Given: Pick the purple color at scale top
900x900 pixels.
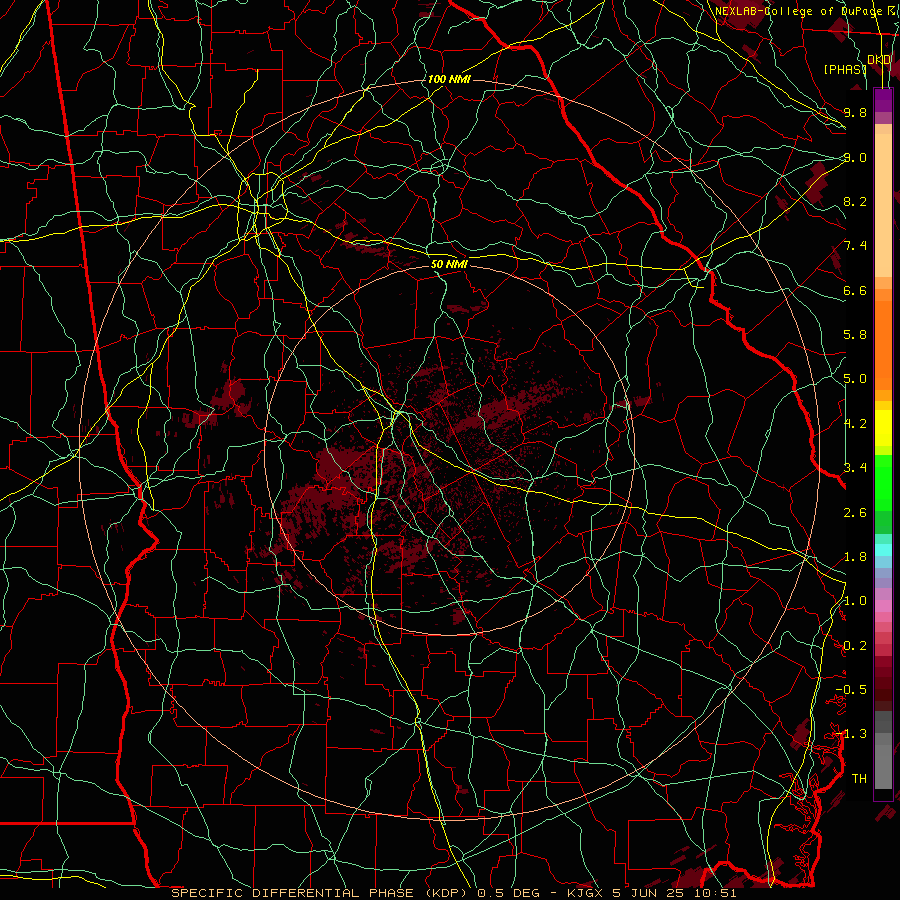Looking at the screenshot, I should [883, 100].
